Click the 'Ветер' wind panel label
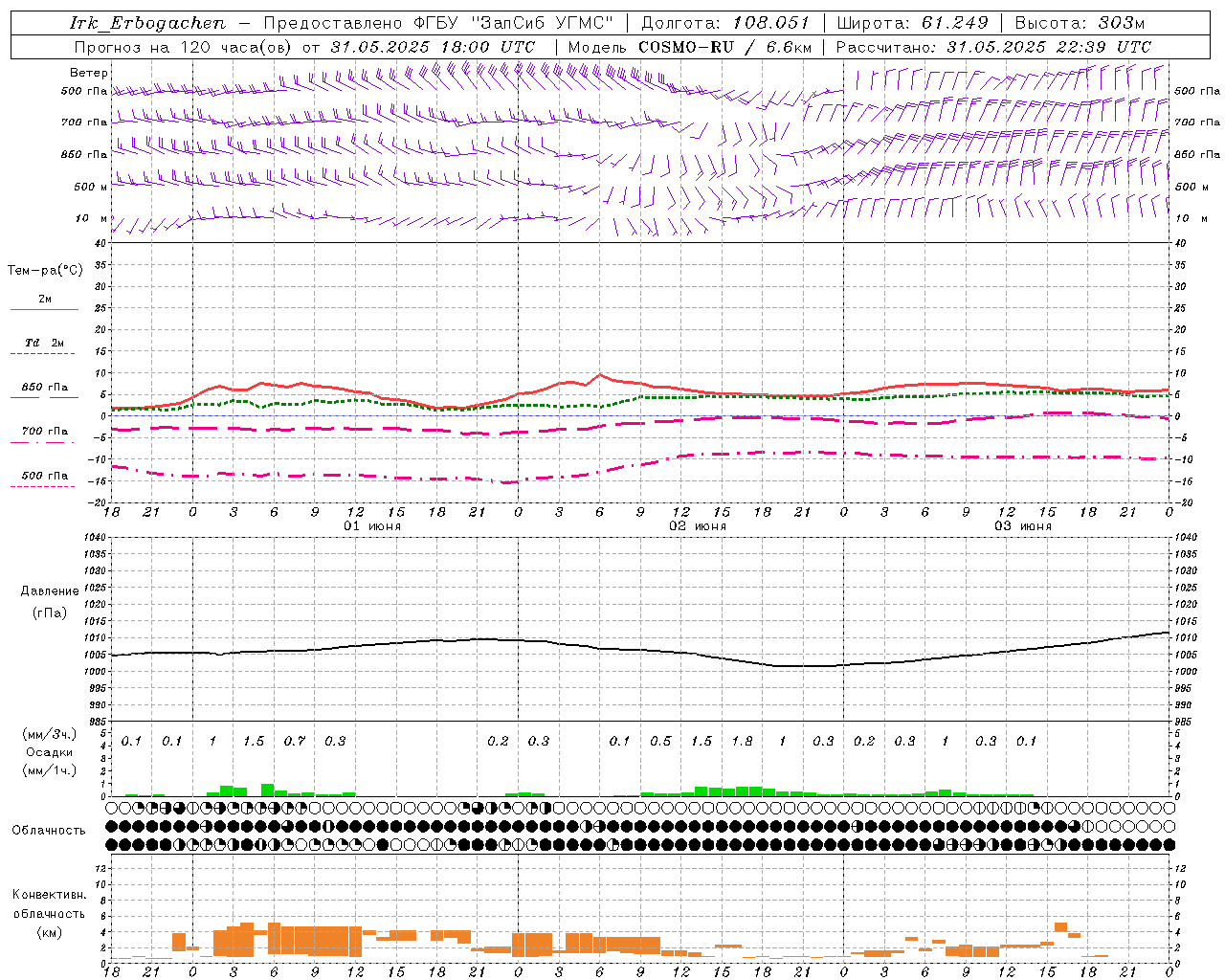Viewport: 1225px width, 980px height. tap(89, 73)
